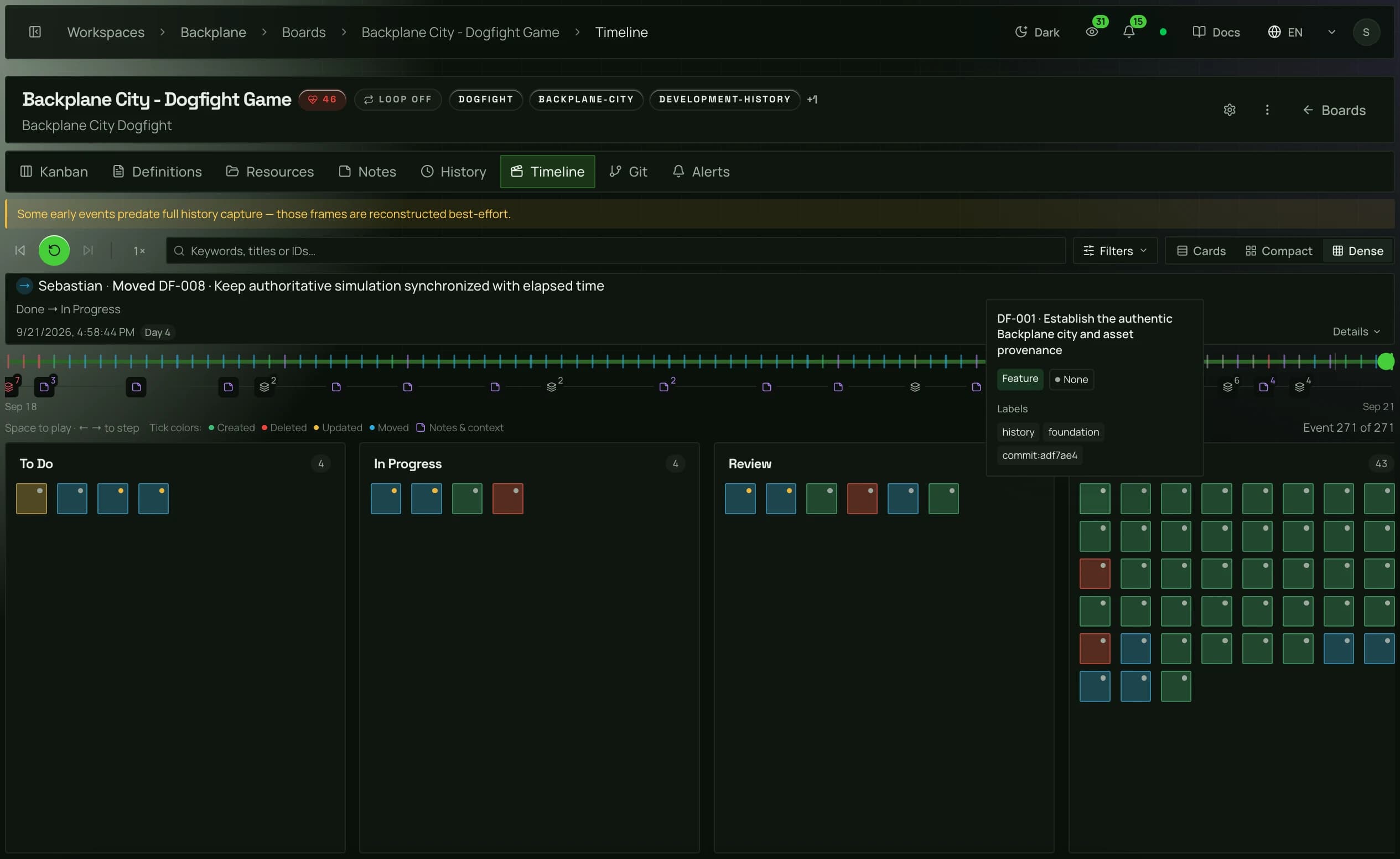
Task: Open board settings gear icon
Action: click(x=1230, y=110)
